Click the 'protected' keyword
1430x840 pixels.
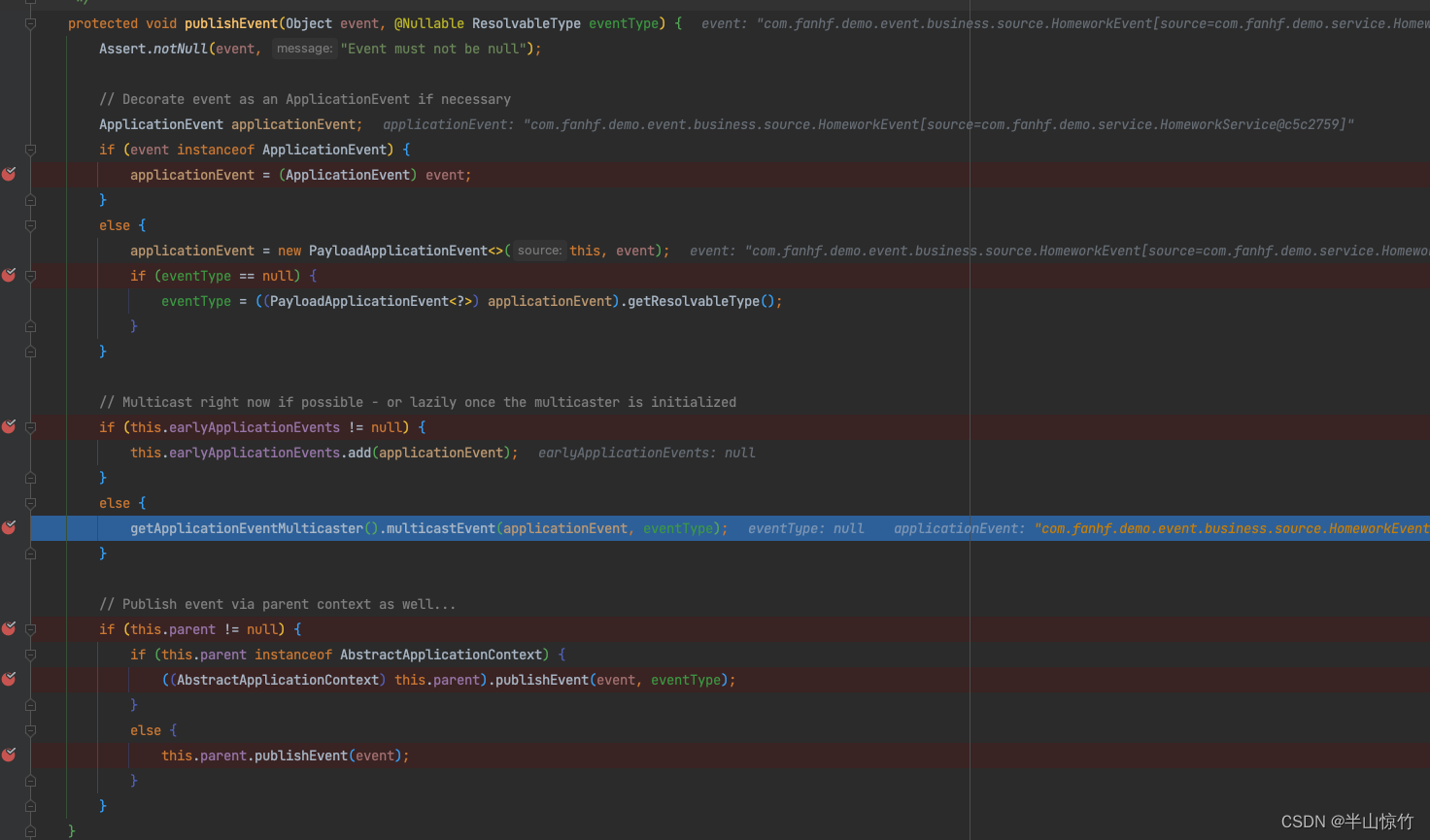(103, 23)
